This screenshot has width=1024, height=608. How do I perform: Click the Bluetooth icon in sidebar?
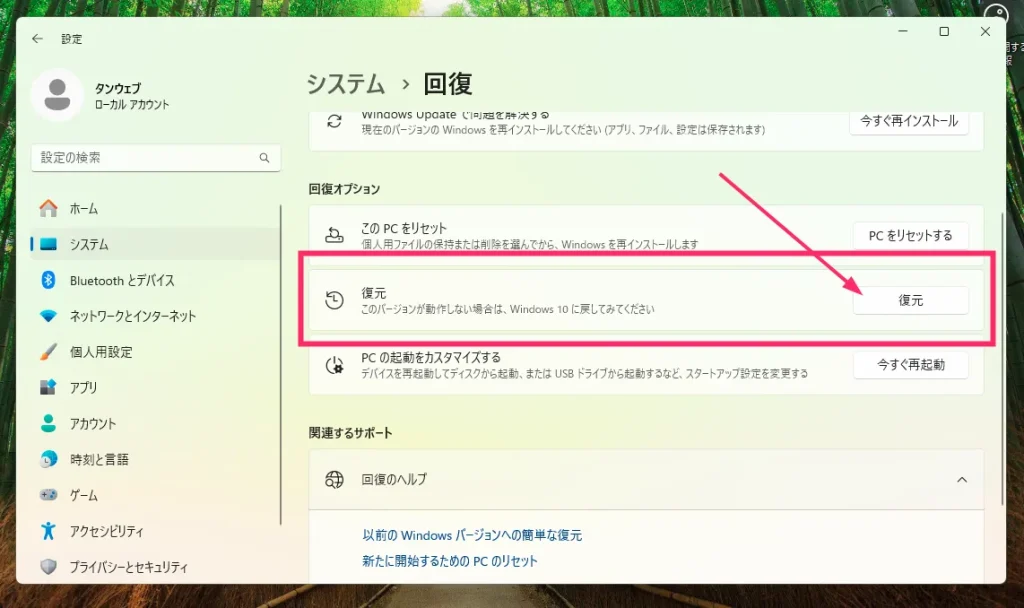(x=48, y=280)
